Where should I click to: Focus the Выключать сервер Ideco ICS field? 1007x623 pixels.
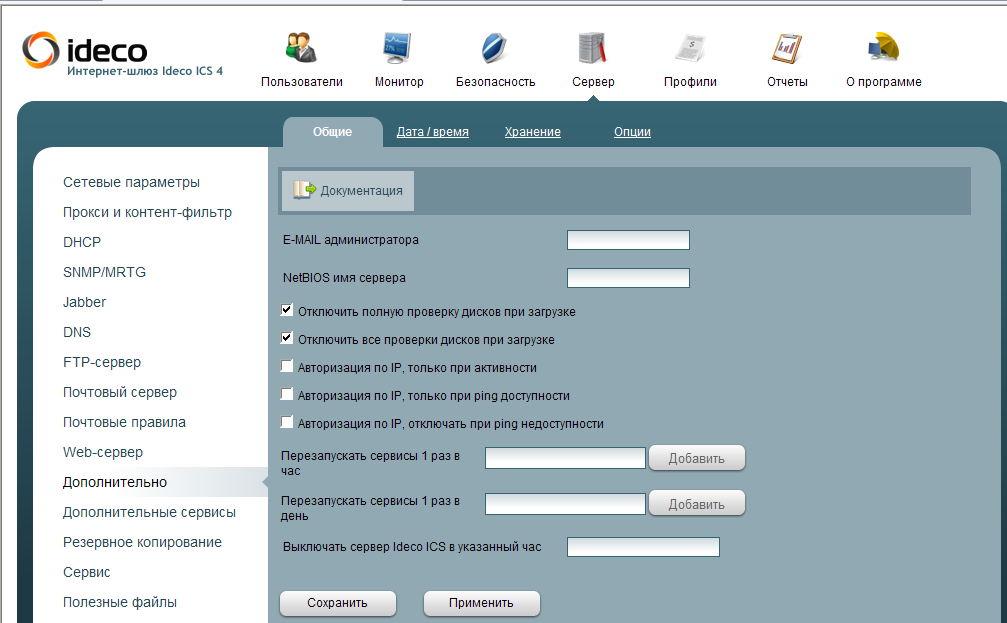click(x=643, y=547)
